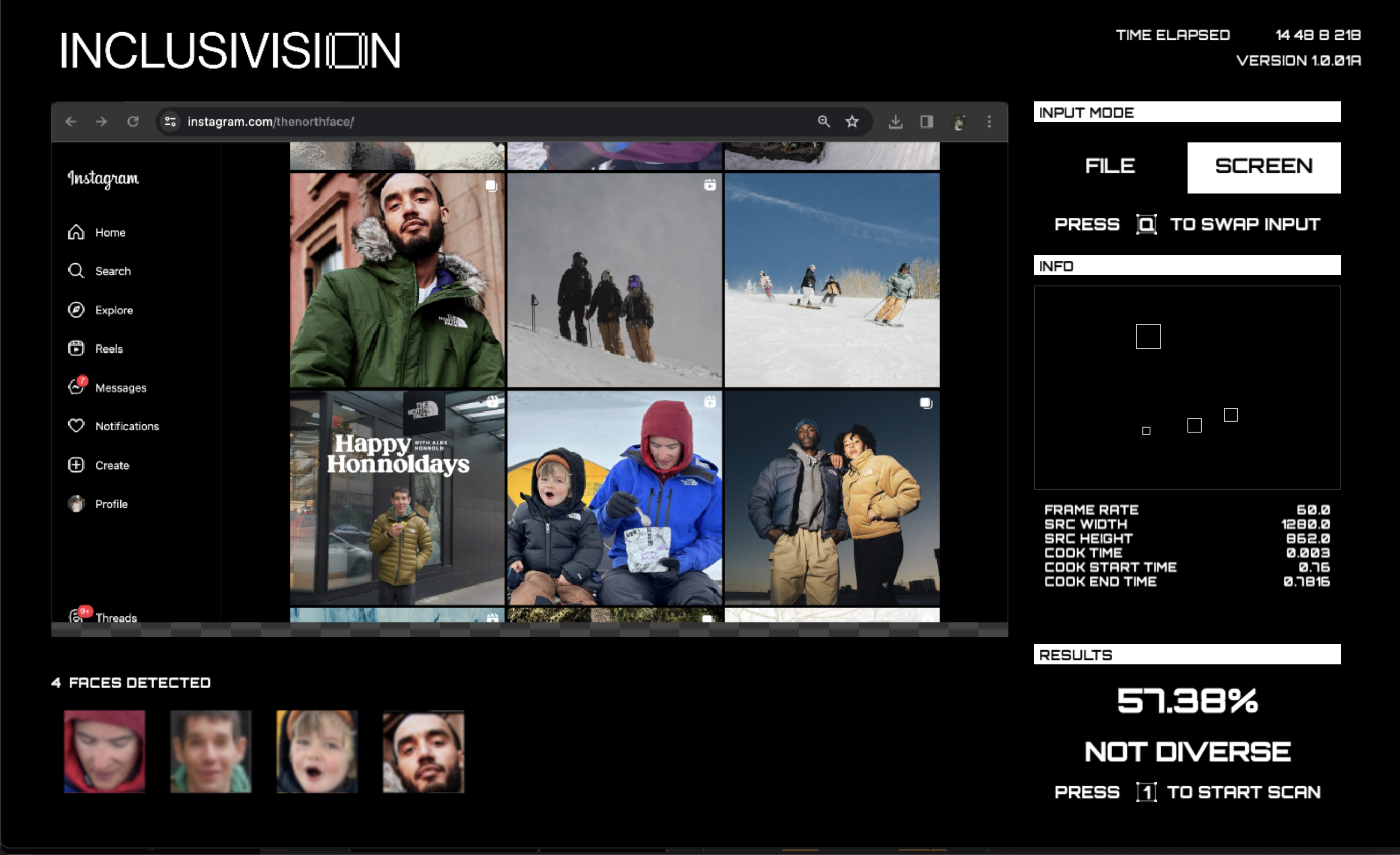Reload the Instagram page
The height and width of the screenshot is (855, 1400).
[133, 121]
